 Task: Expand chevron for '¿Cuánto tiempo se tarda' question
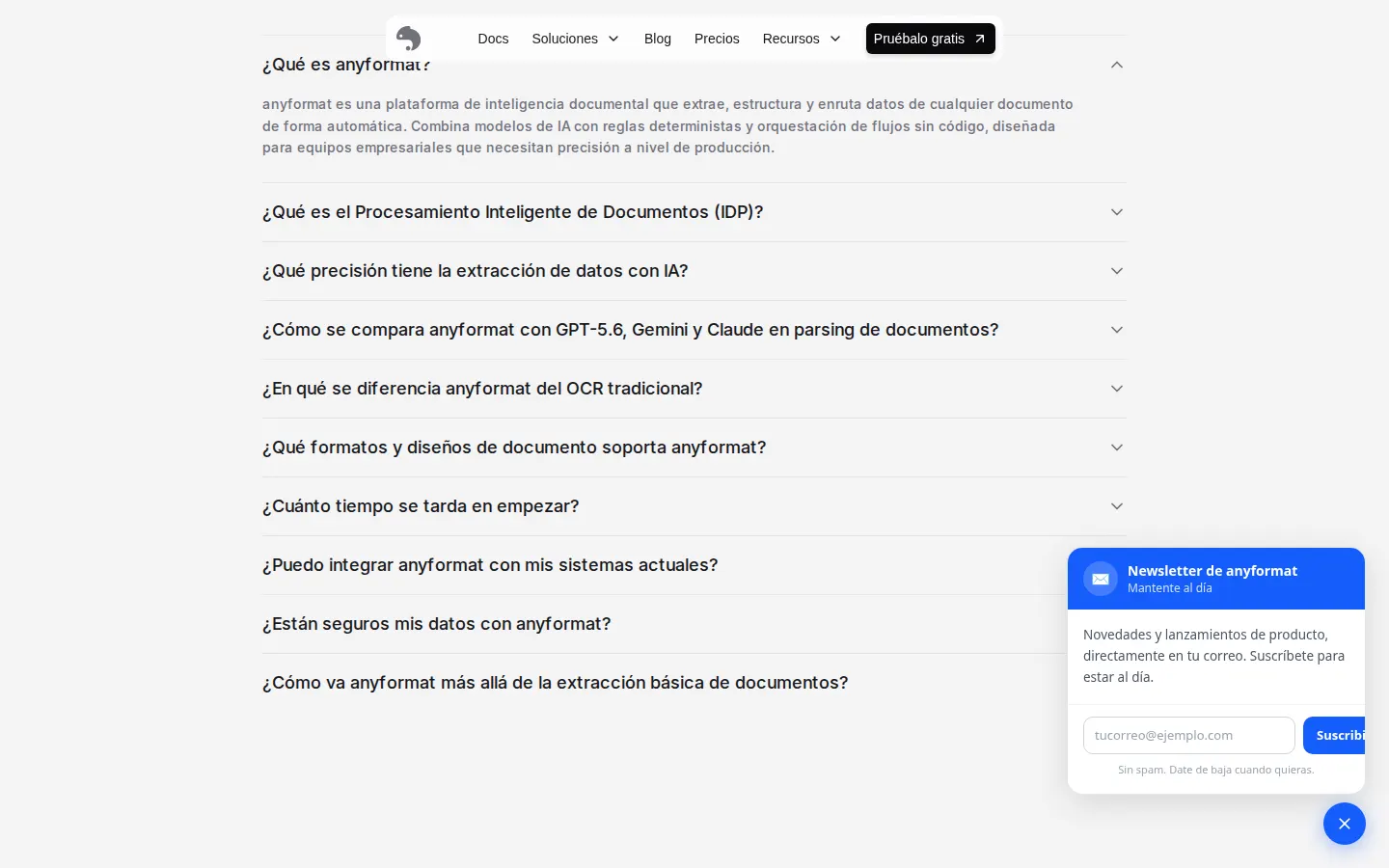[x=1117, y=506]
